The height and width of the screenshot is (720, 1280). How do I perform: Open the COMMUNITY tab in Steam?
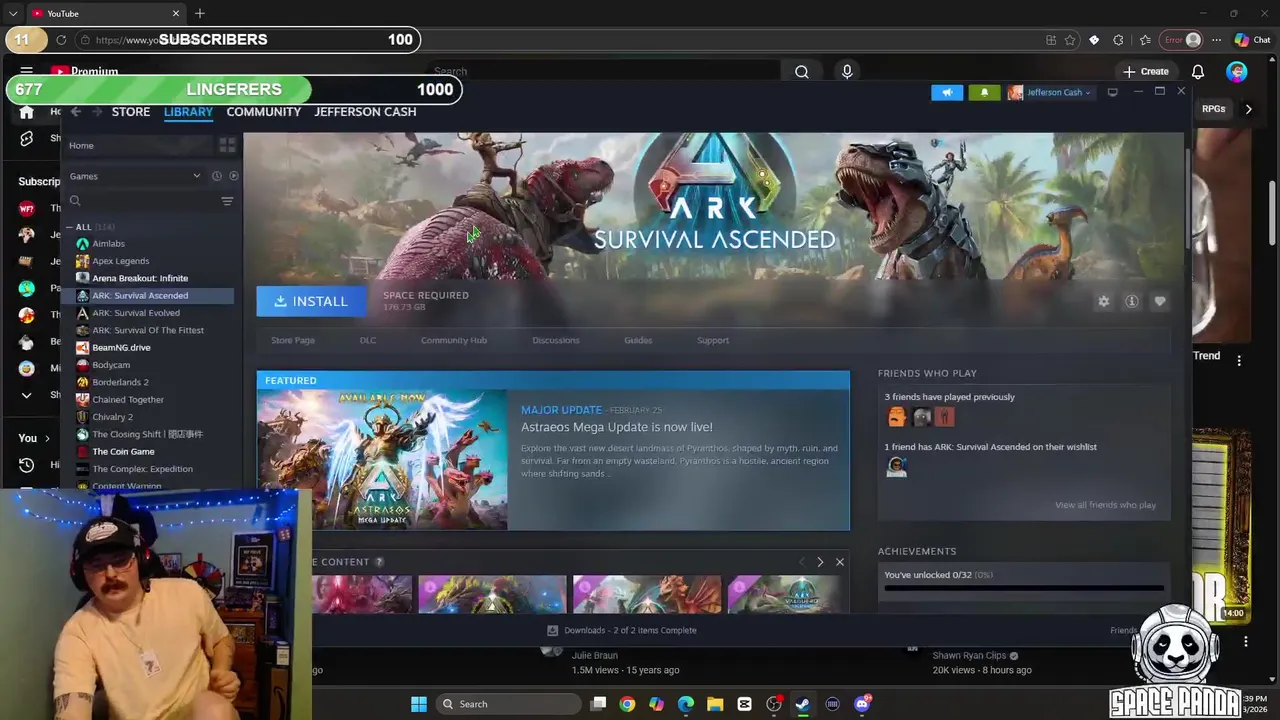click(x=263, y=111)
